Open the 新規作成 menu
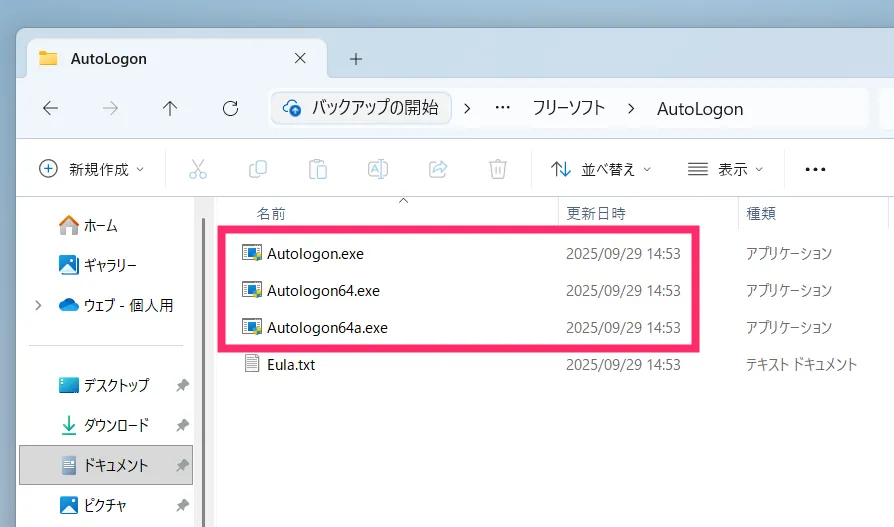The image size is (894, 527). point(91,169)
